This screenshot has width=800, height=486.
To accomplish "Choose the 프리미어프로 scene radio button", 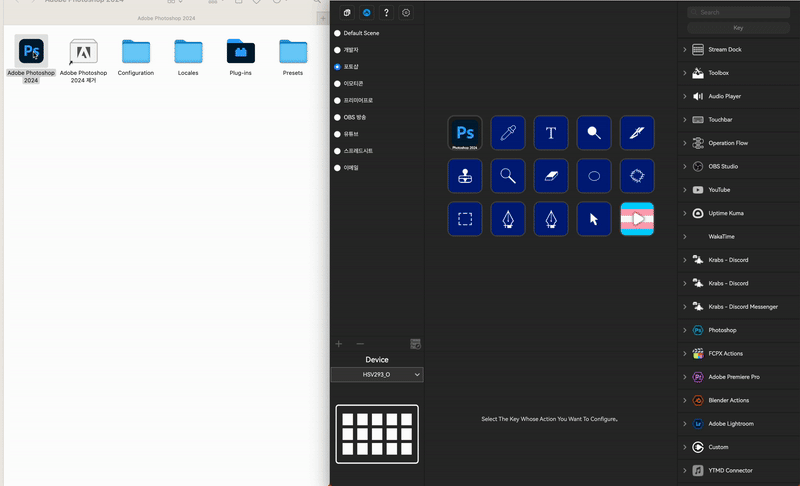I will [337, 100].
